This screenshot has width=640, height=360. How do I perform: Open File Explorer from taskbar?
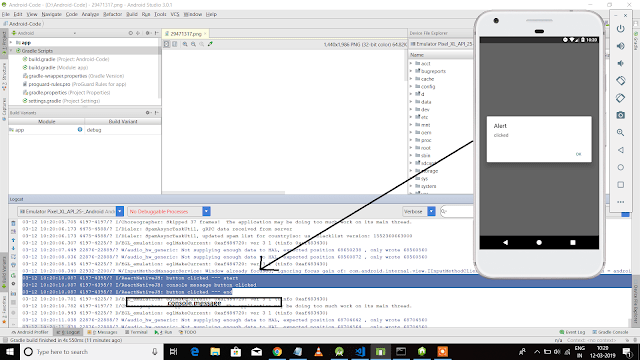tap(215, 351)
